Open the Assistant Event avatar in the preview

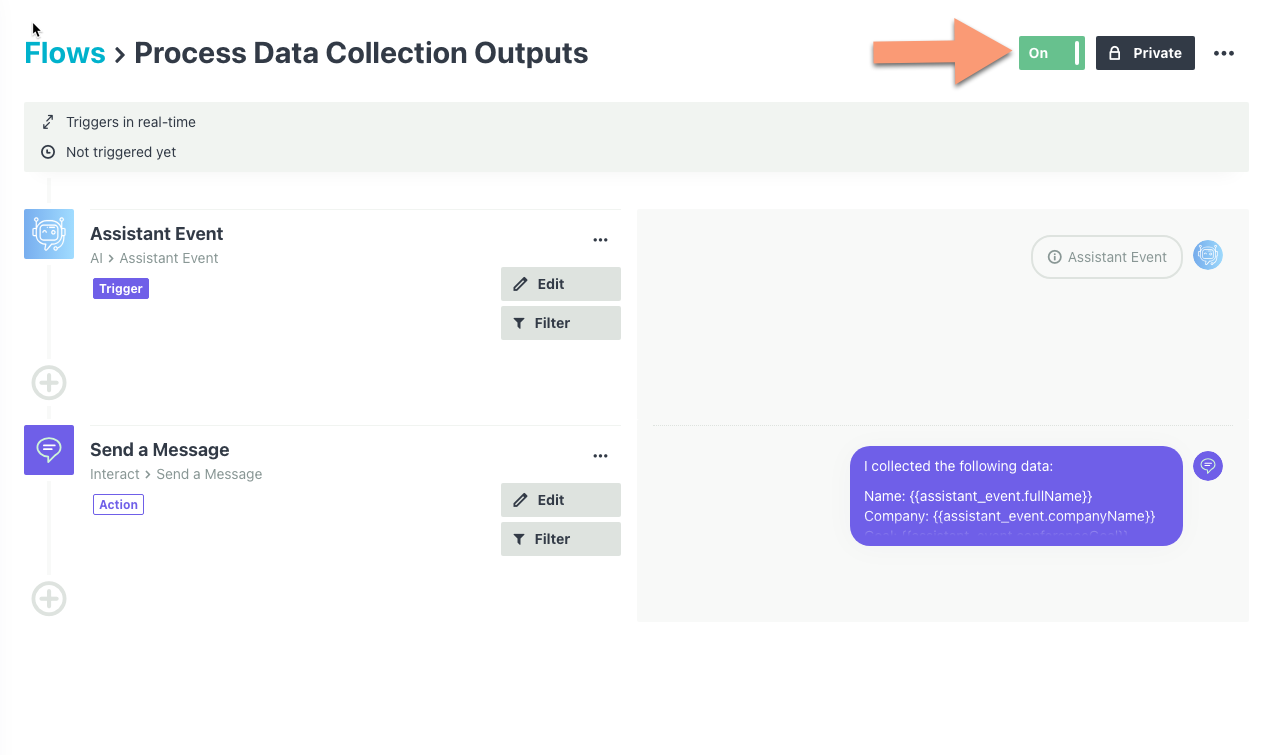tap(1207, 256)
